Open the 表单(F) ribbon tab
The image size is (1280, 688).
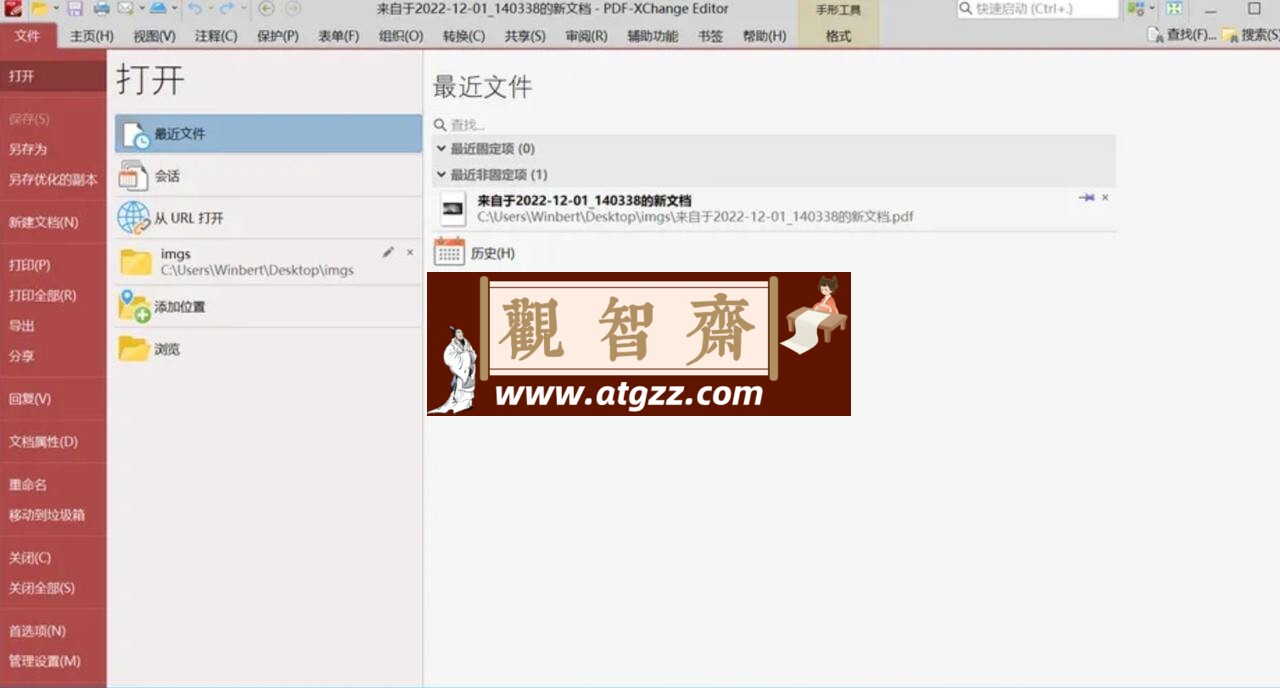point(338,36)
